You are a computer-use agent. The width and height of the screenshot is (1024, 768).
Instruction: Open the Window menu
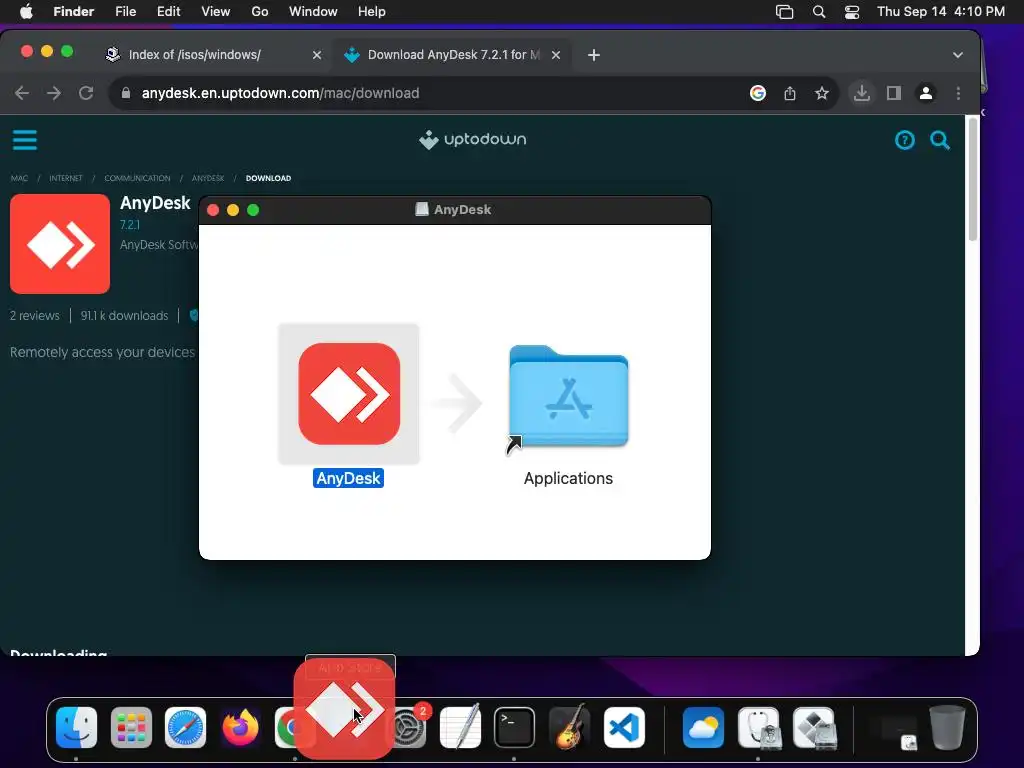click(x=313, y=12)
